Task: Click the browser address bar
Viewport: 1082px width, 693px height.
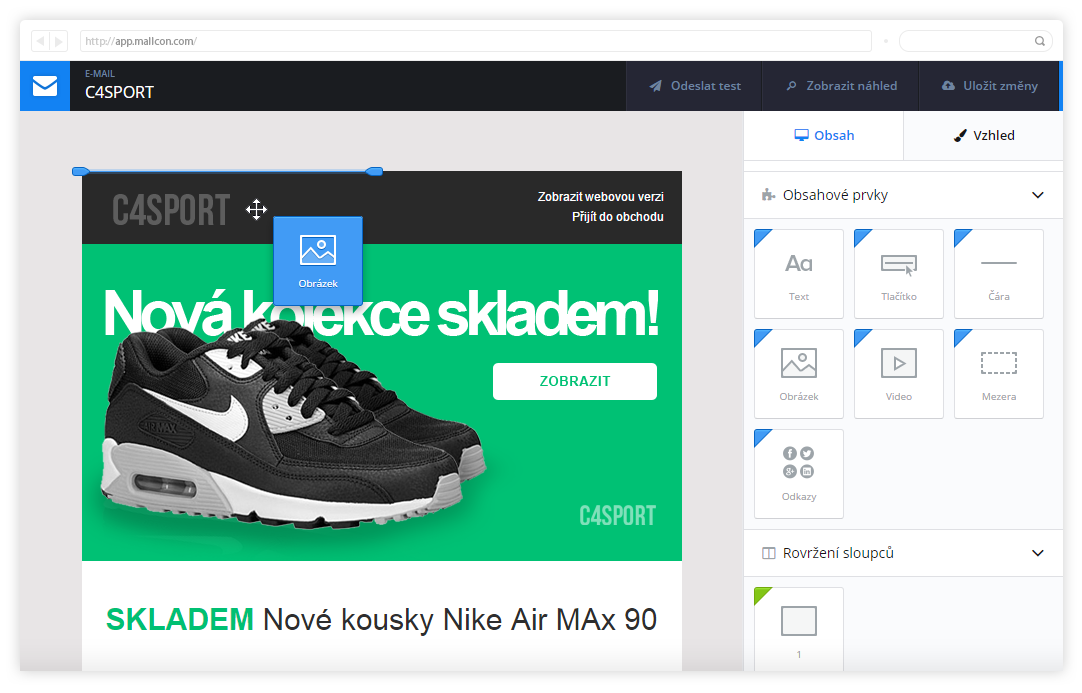Action: tap(476, 41)
